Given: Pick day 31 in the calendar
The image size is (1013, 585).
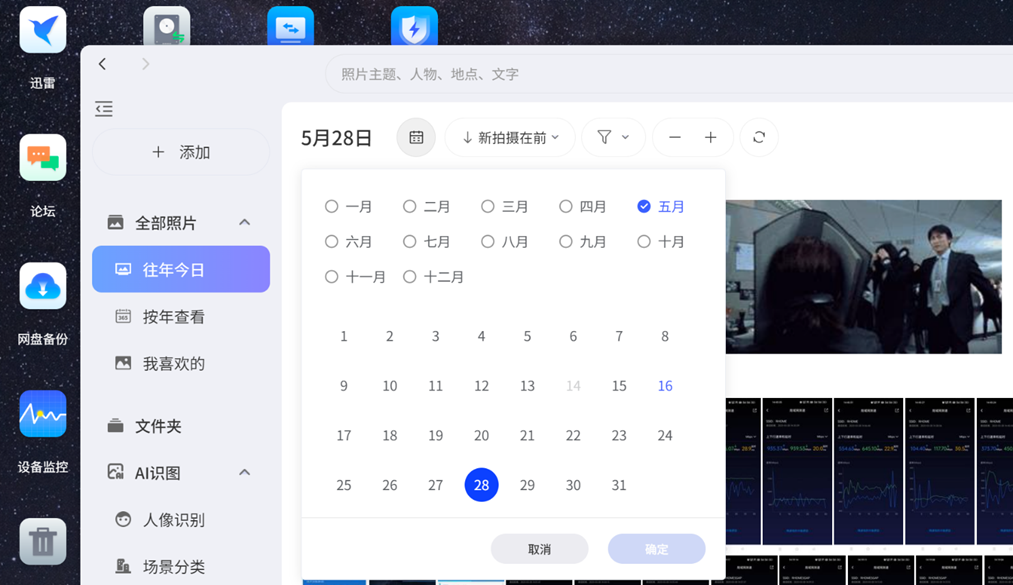Looking at the screenshot, I should [619, 485].
